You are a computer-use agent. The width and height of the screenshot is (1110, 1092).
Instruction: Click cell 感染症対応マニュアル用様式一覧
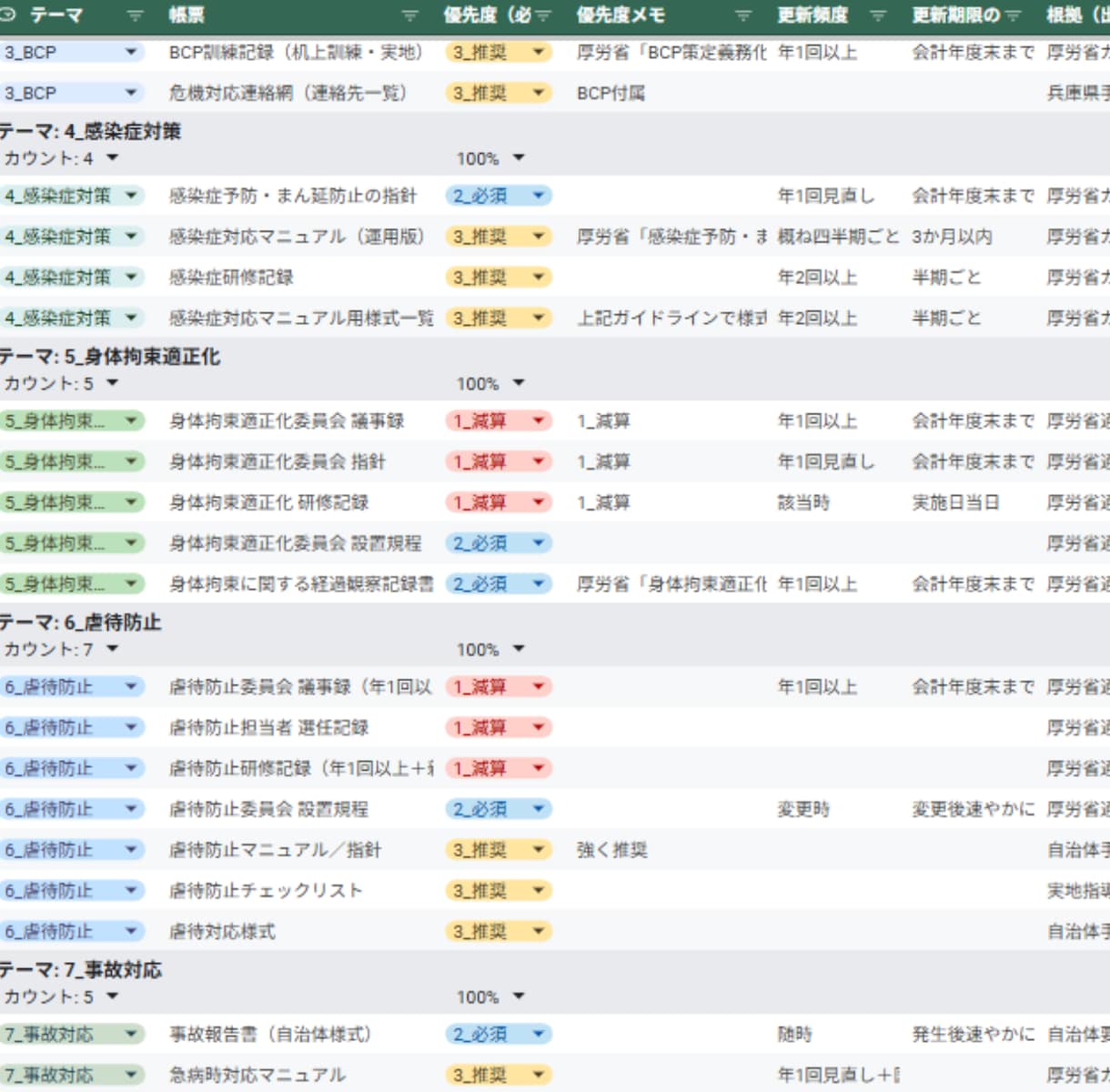301,318
